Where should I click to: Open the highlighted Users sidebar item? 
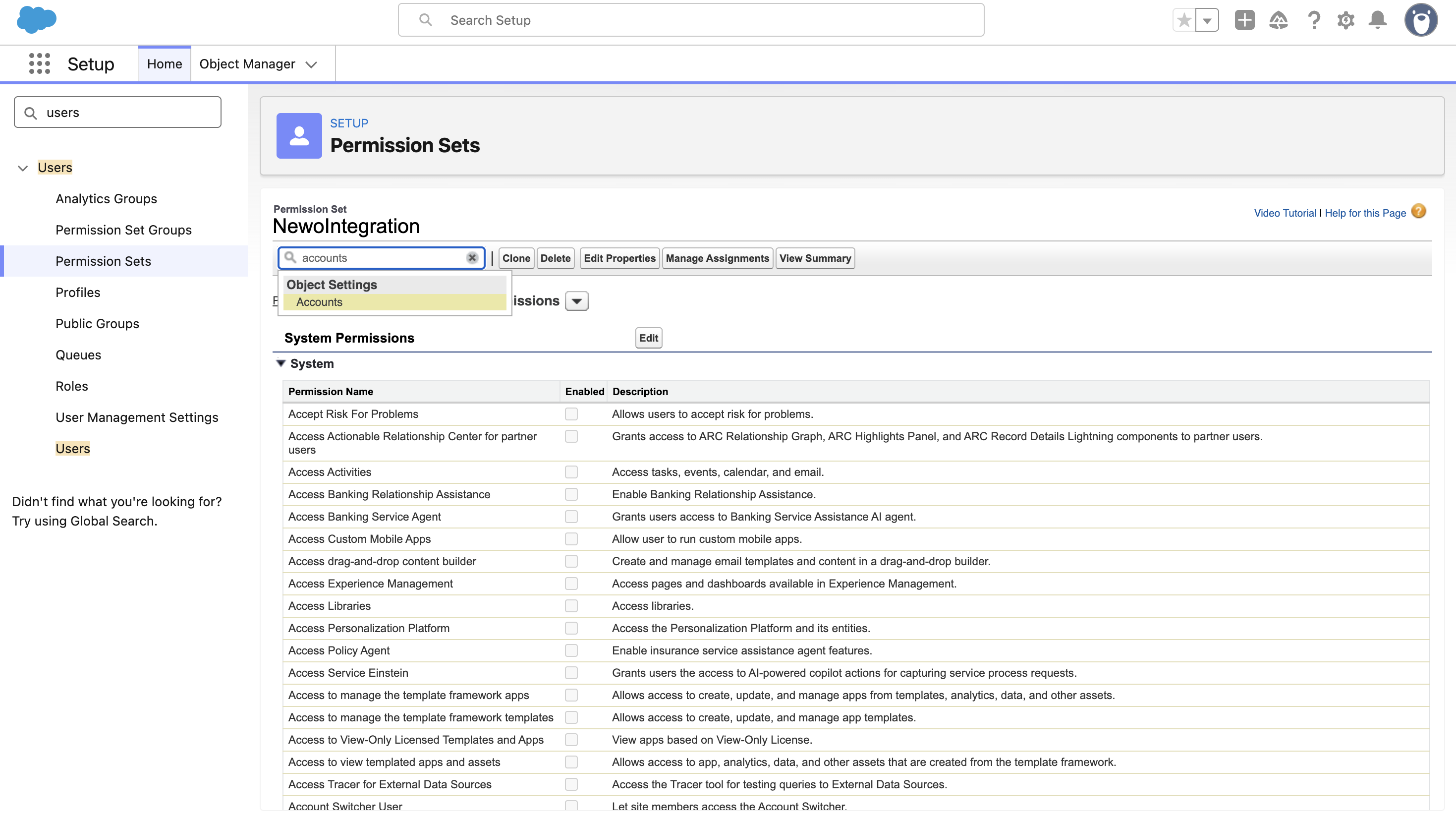73,448
